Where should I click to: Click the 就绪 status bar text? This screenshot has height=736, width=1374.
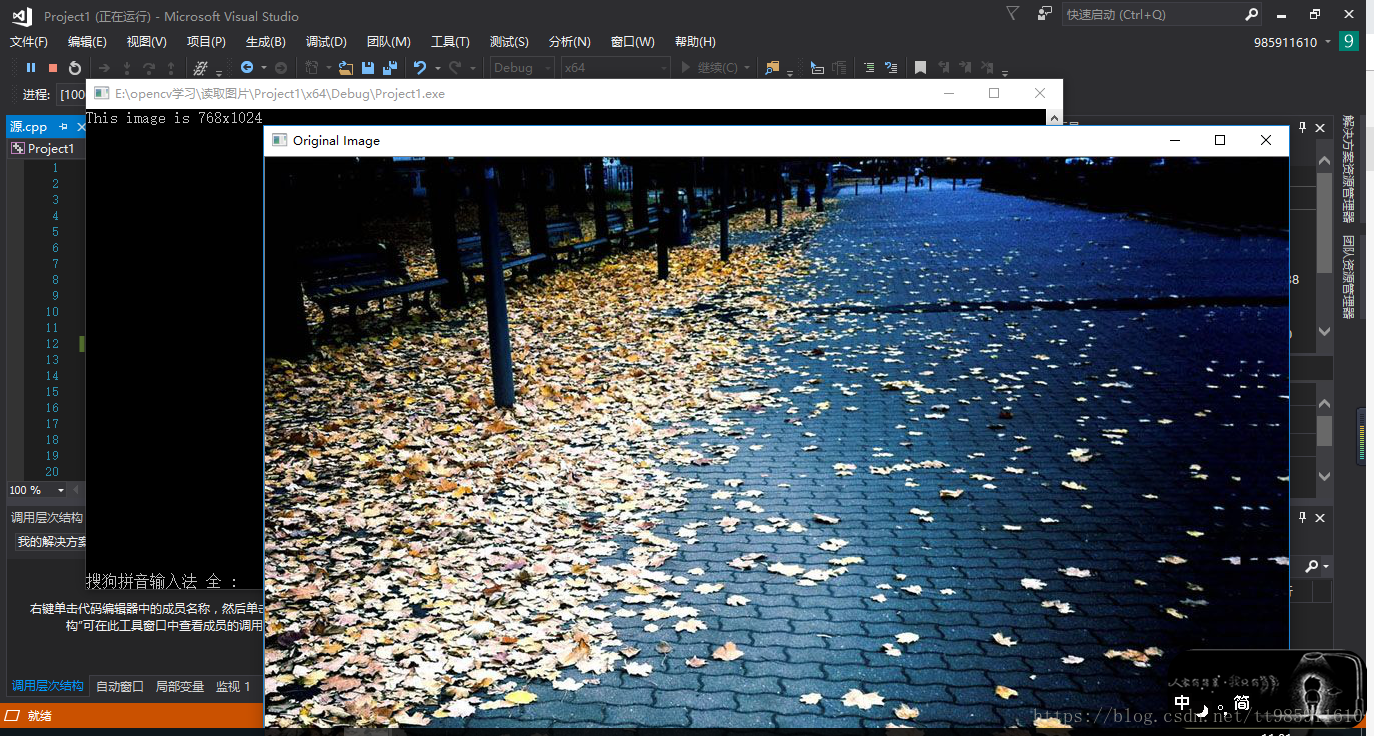[40, 716]
